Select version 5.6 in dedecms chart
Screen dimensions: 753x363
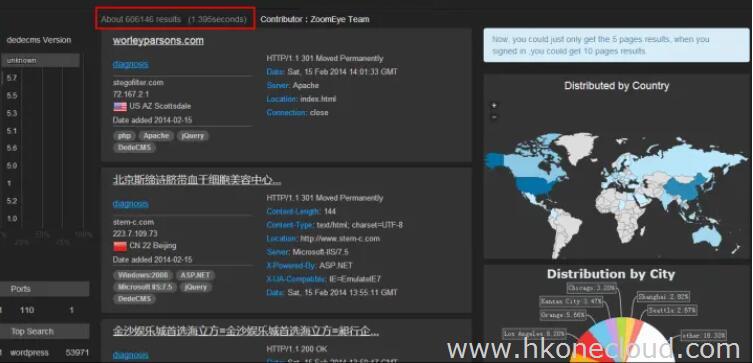tap(12, 148)
